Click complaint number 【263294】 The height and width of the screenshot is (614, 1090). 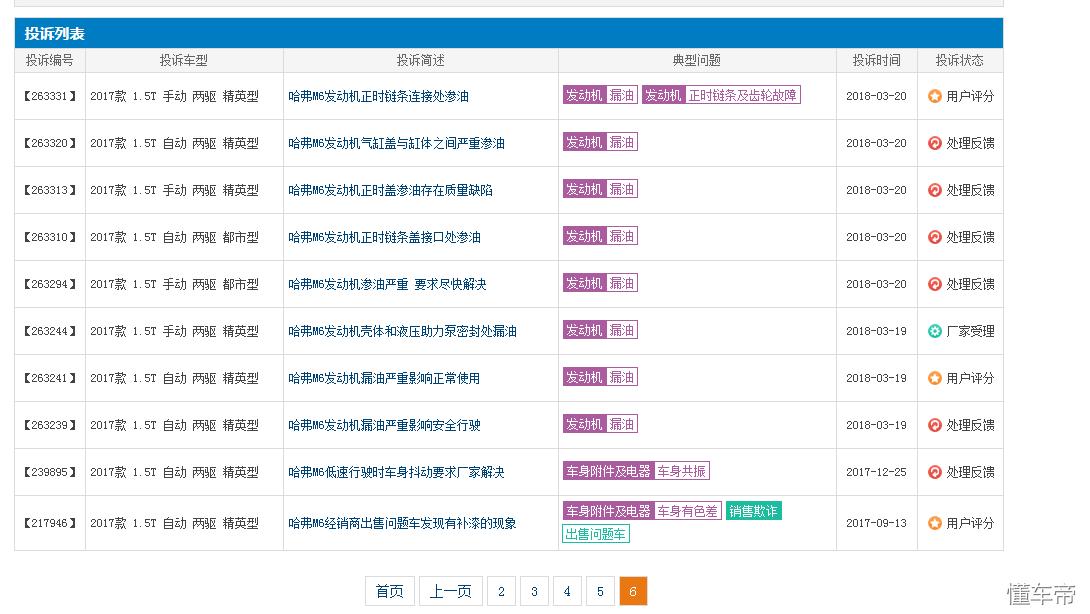50,283
